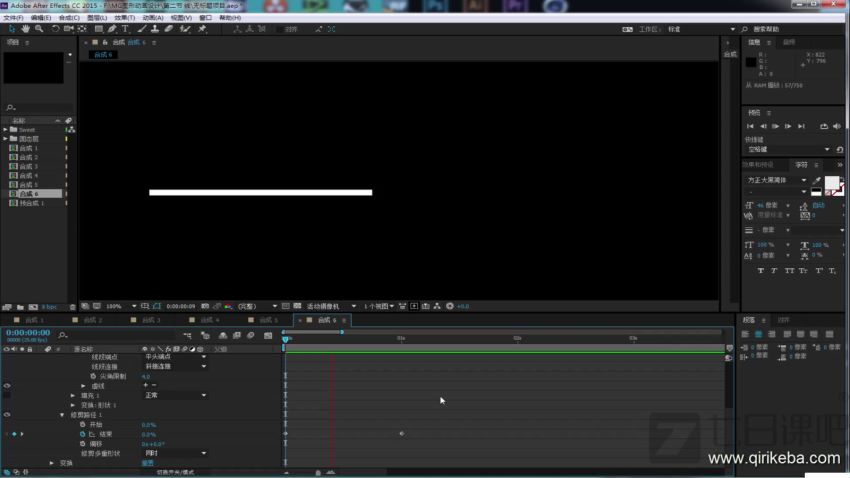Click the composition mini-flowchart icon in timeline

[x=188, y=335]
